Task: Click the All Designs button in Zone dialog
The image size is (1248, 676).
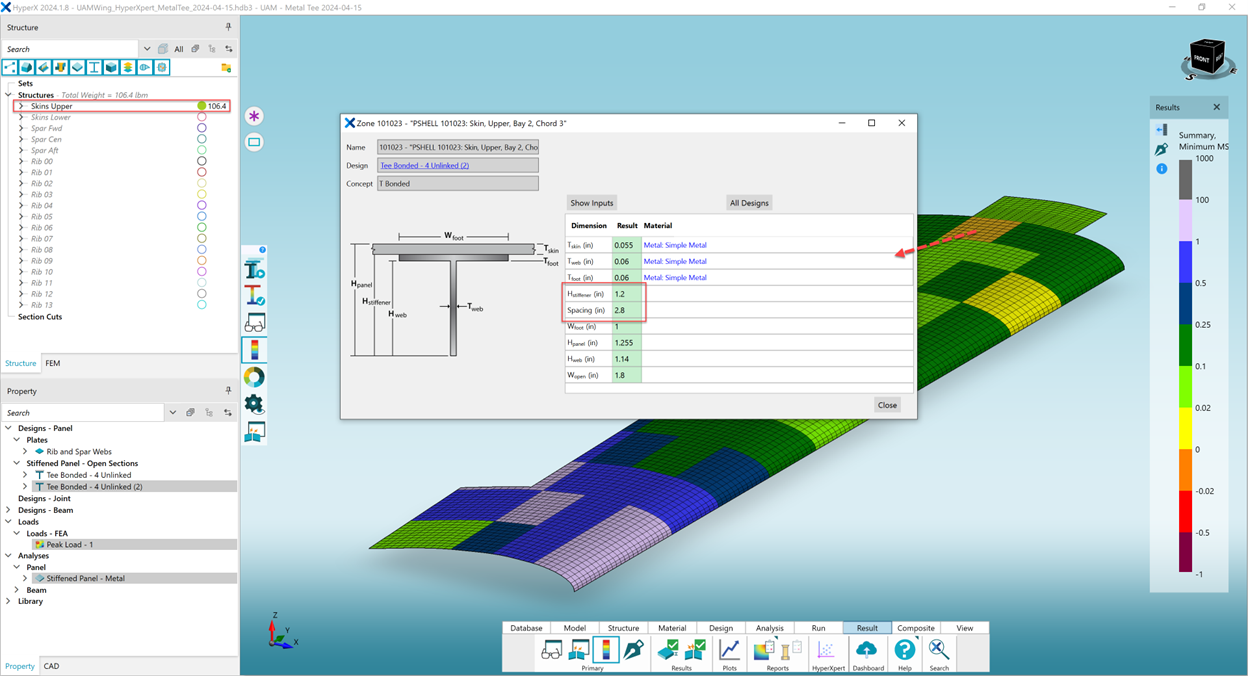Action: pyautogui.click(x=749, y=203)
